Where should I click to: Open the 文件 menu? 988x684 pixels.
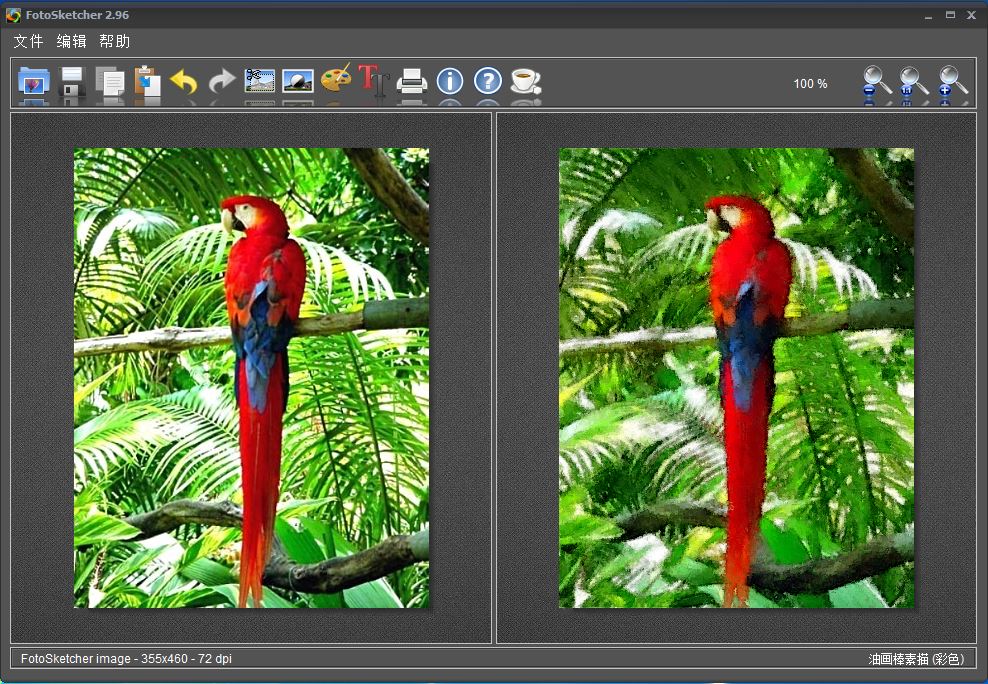(x=28, y=41)
